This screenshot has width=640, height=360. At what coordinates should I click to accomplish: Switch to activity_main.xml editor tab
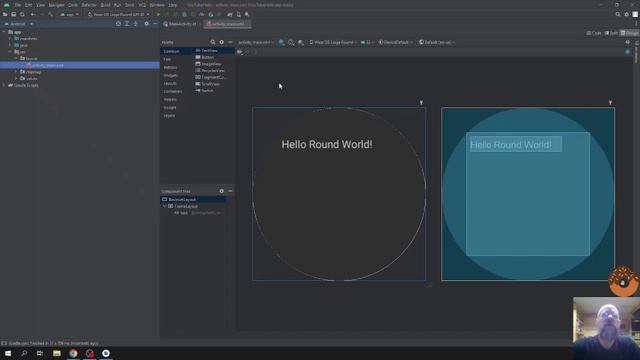[x=227, y=24]
